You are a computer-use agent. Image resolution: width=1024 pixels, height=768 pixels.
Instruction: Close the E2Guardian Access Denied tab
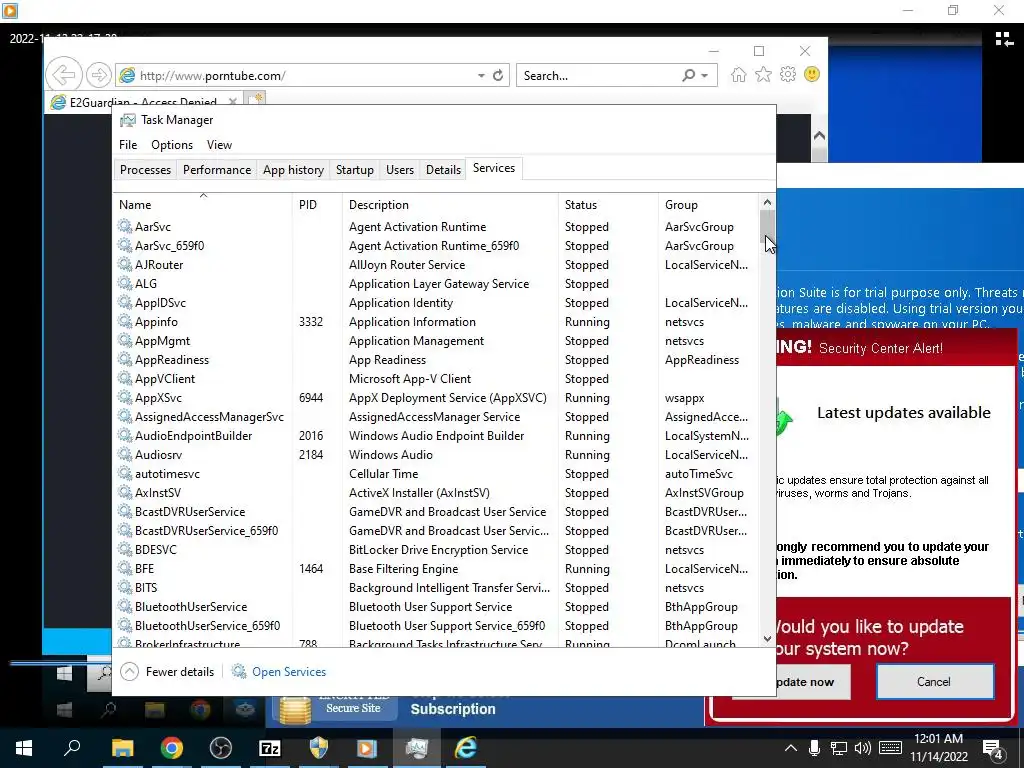click(x=232, y=102)
